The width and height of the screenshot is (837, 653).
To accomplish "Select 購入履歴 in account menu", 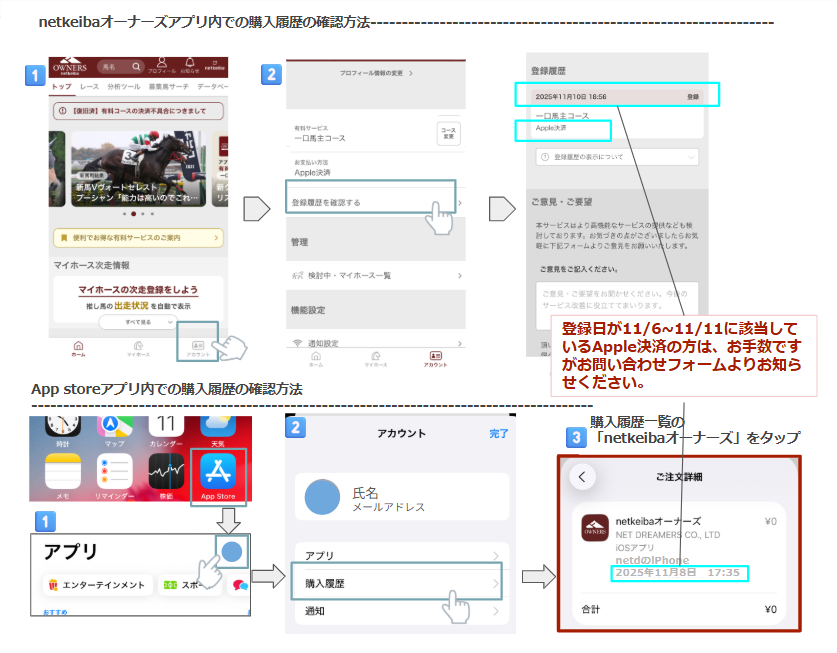I will [396, 583].
